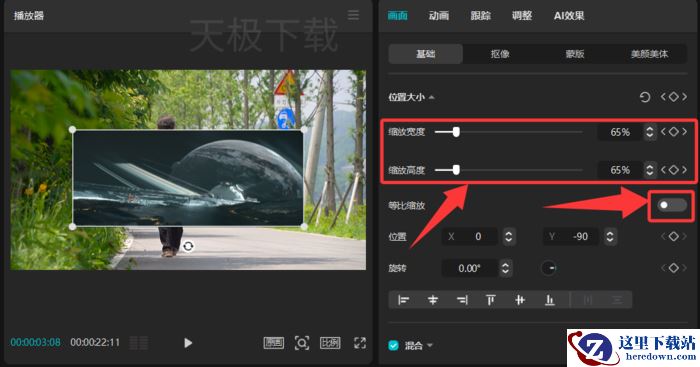Select the 基础 sub-tab
Image resolution: width=700 pixels, height=367 pixels.
[x=425, y=54]
